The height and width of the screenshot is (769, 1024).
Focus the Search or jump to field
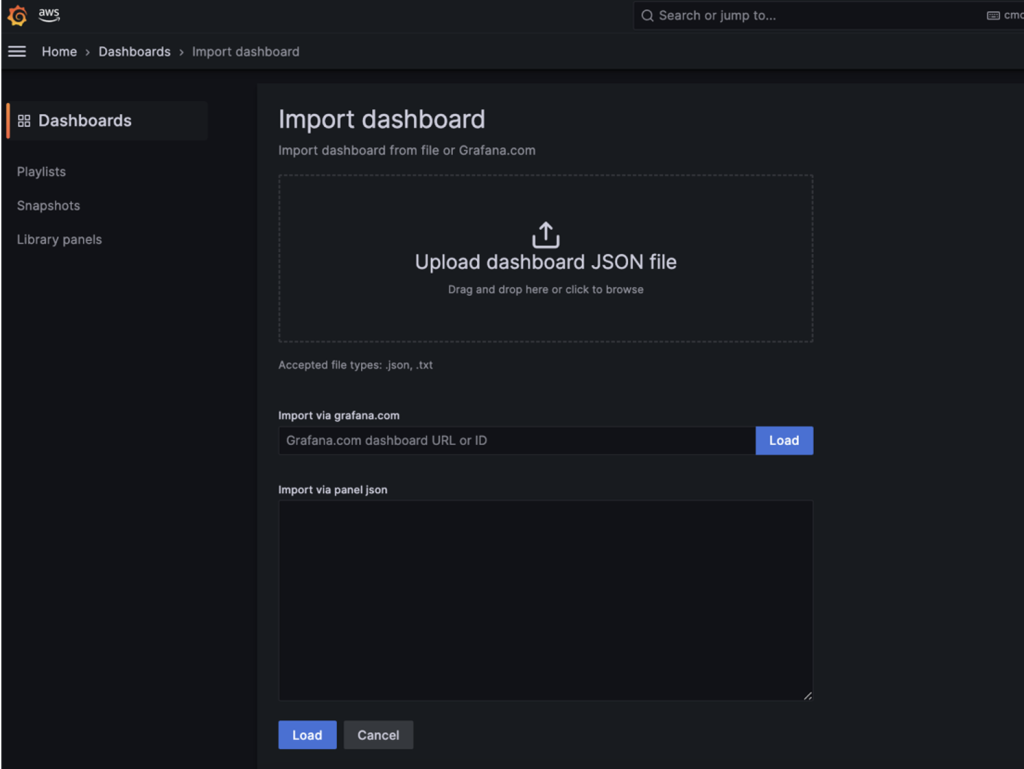[828, 16]
